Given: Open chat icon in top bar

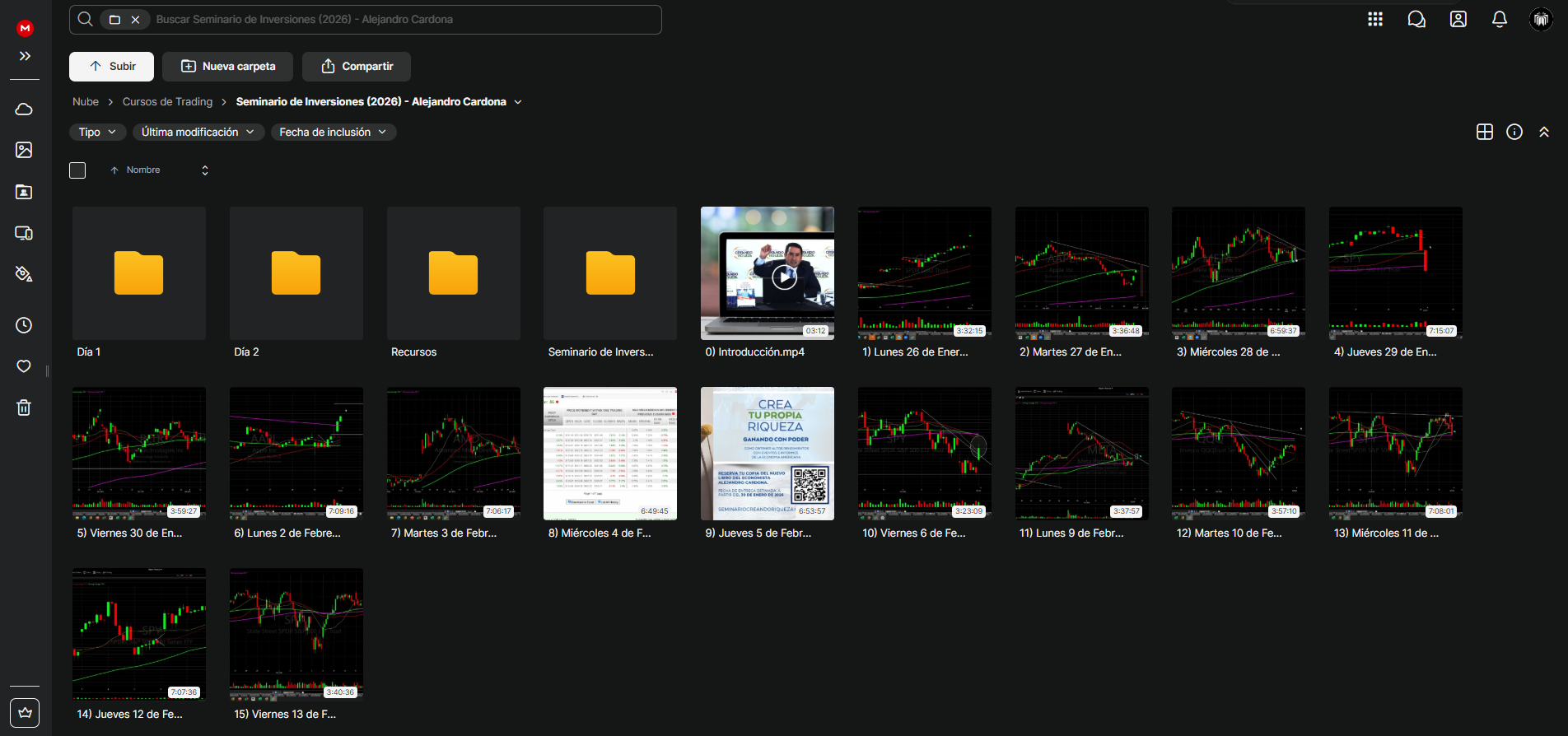Looking at the screenshot, I should pos(1416,19).
